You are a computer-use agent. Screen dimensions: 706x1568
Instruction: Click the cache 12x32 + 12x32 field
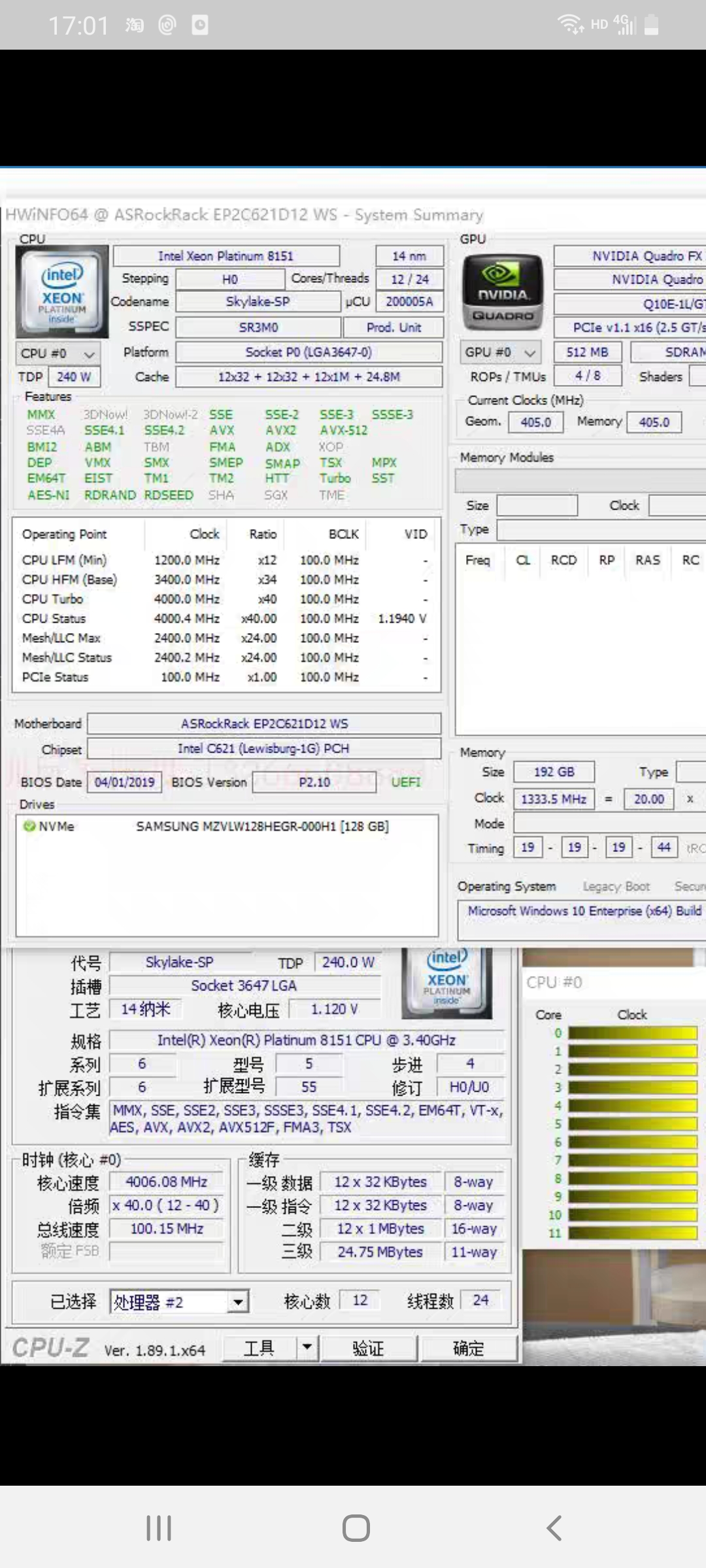[309, 377]
